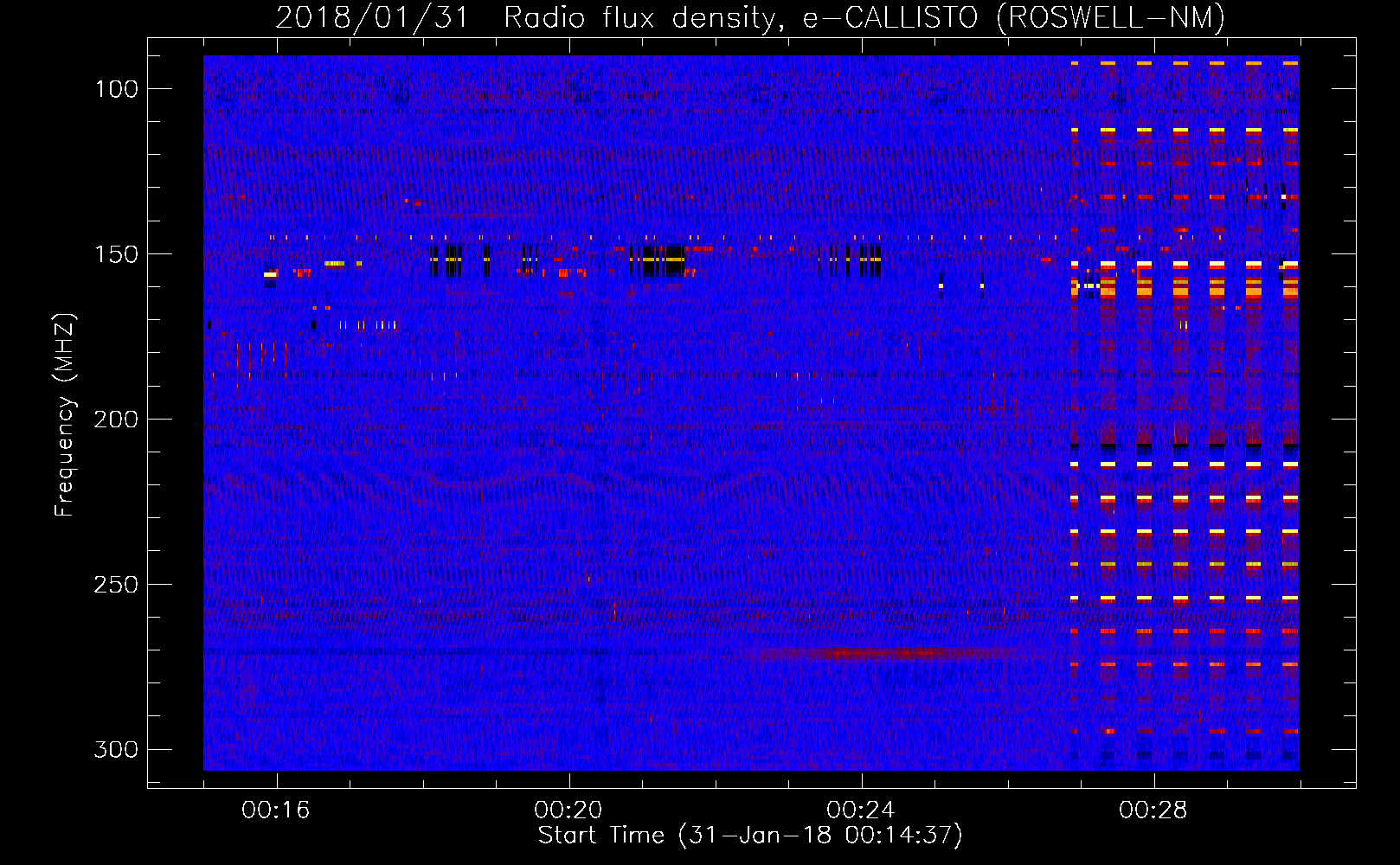Click the 'Start Time (31-Jan-18 00:14:37)' label

pos(750,836)
